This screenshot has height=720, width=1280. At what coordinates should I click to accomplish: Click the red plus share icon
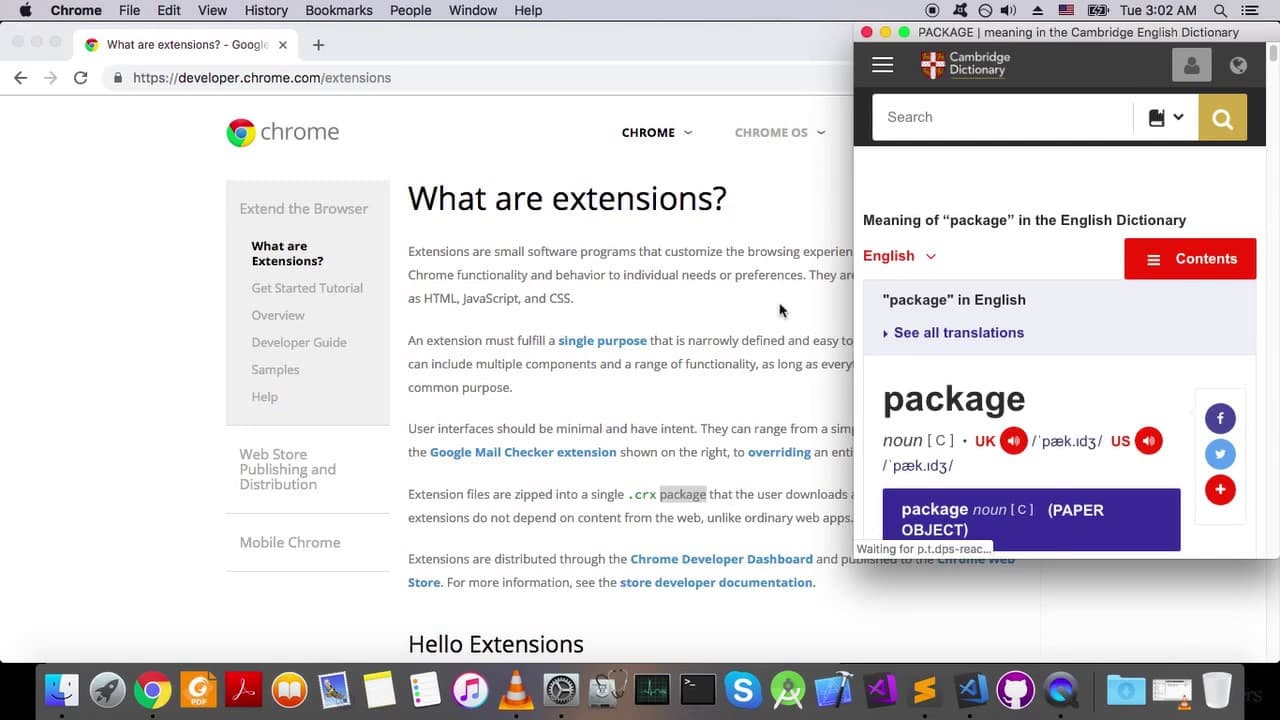coord(1220,490)
